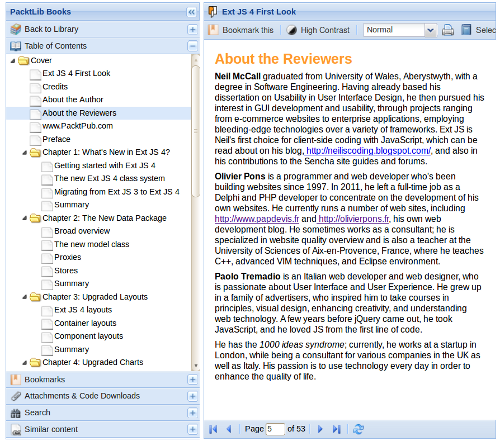
Task: Collapse Chapter 4 tree arrow
Action: (25, 363)
